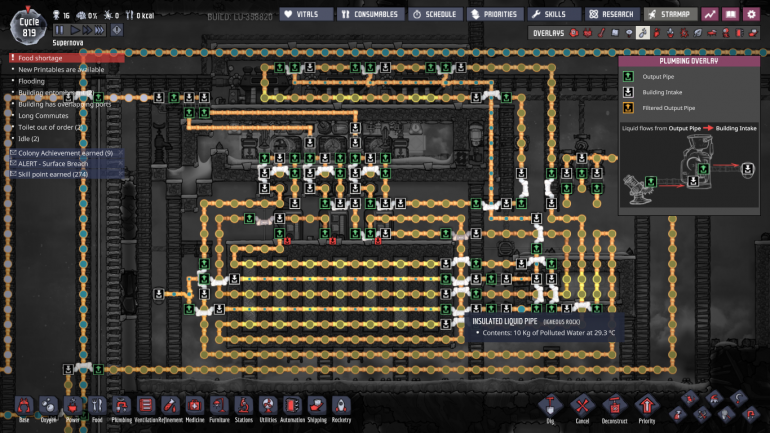Open the Base build category
The image size is (770, 433).
click(x=24, y=408)
